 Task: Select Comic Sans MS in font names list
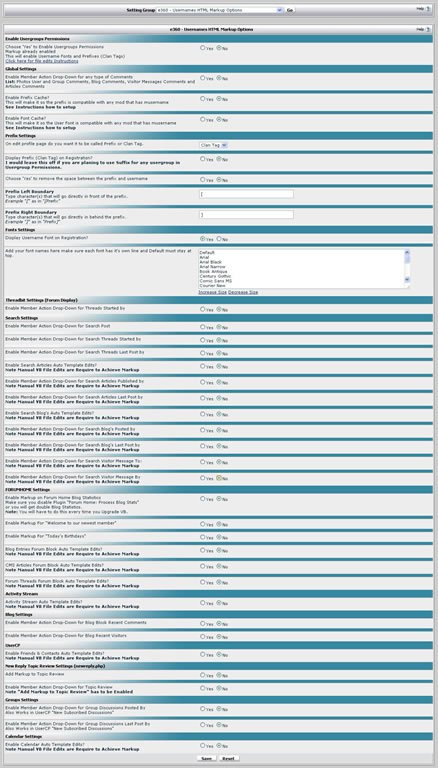(x=216, y=281)
